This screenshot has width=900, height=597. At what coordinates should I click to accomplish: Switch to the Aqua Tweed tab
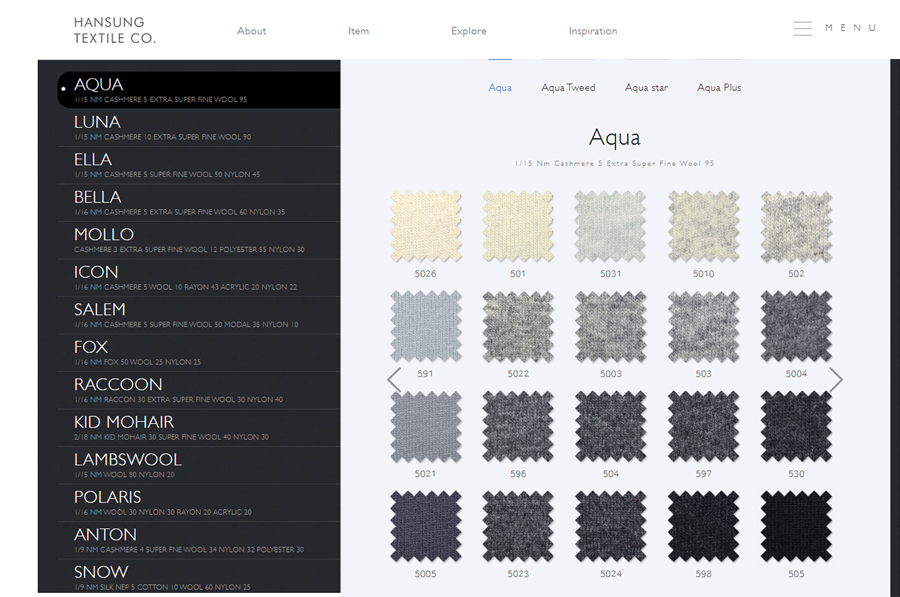[568, 88]
